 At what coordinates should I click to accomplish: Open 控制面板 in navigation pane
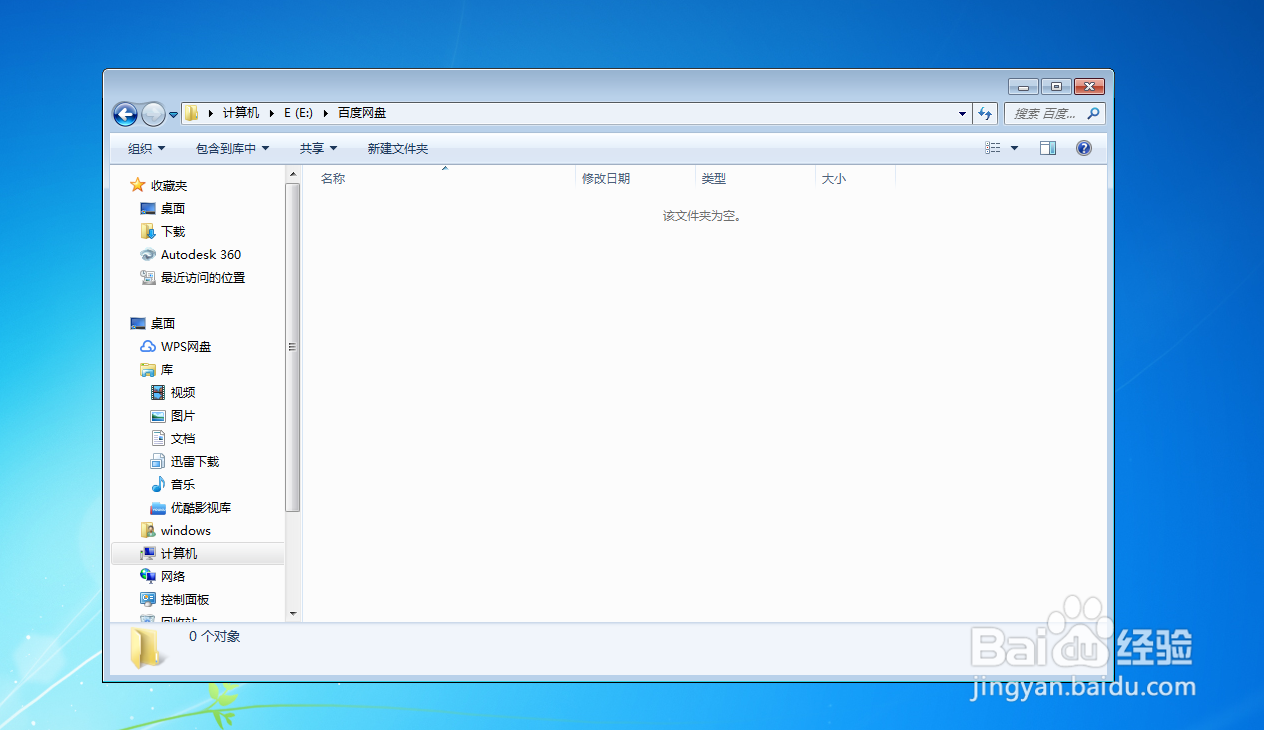pos(185,599)
